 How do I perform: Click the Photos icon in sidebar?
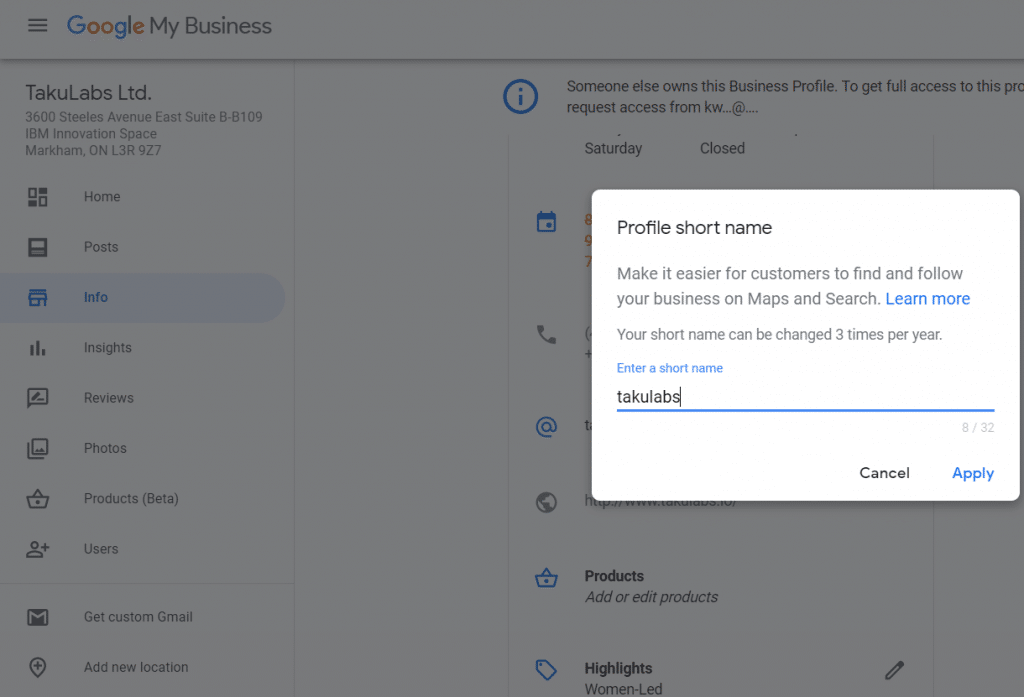37,448
